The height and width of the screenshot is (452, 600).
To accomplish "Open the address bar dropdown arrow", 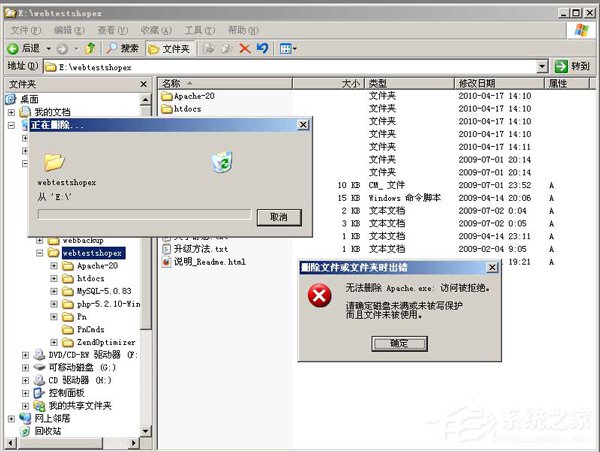I will click(x=542, y=66).
